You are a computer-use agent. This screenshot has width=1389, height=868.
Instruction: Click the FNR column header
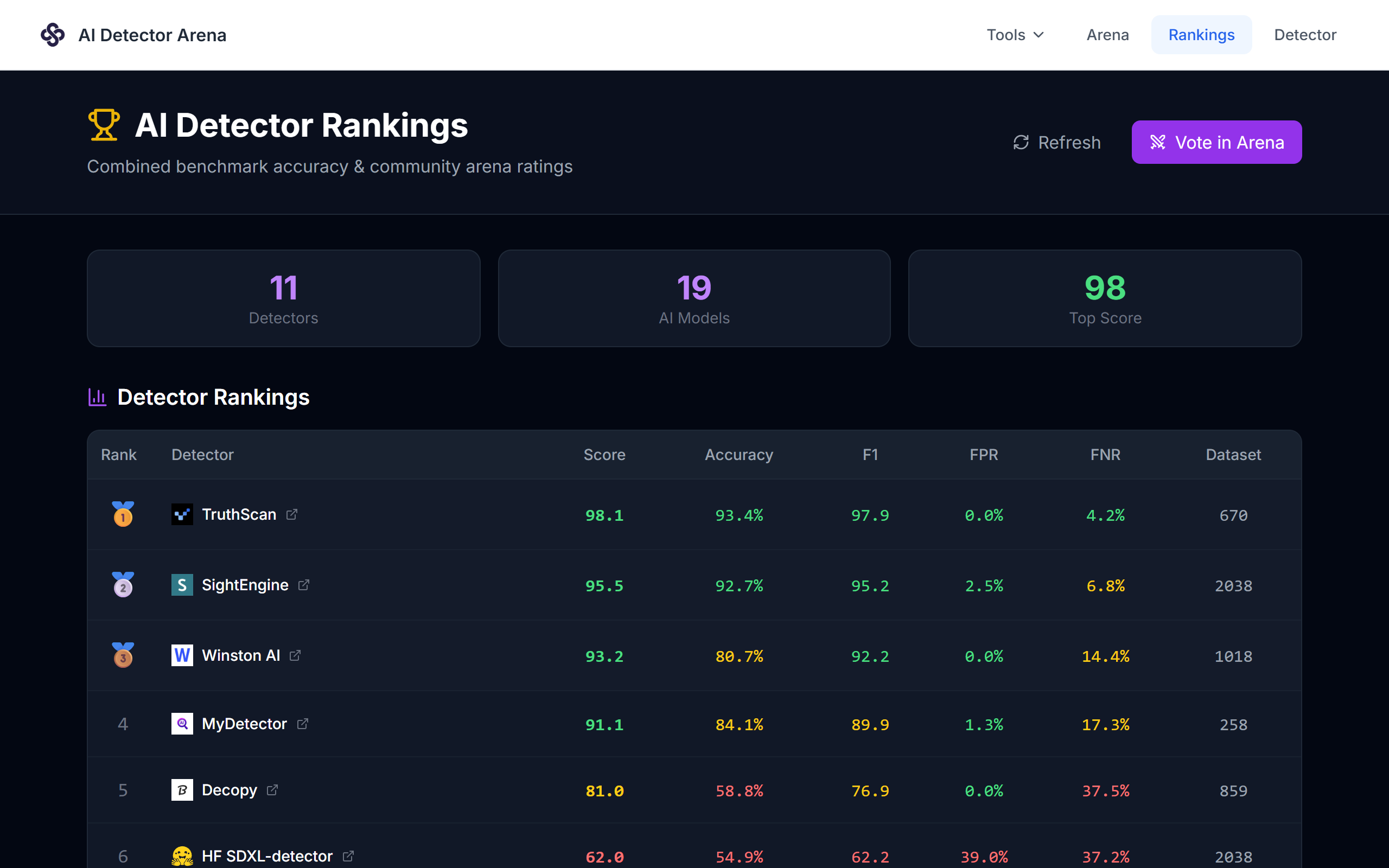(1105, 455)
